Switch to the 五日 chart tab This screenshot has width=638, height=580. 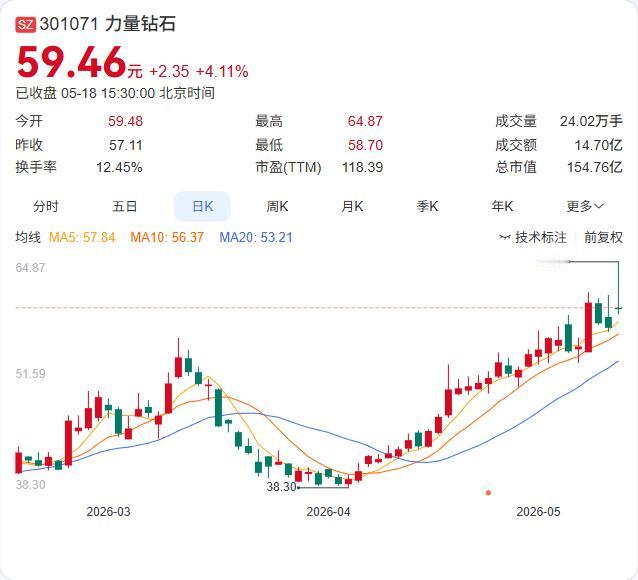tap(125, 206)
